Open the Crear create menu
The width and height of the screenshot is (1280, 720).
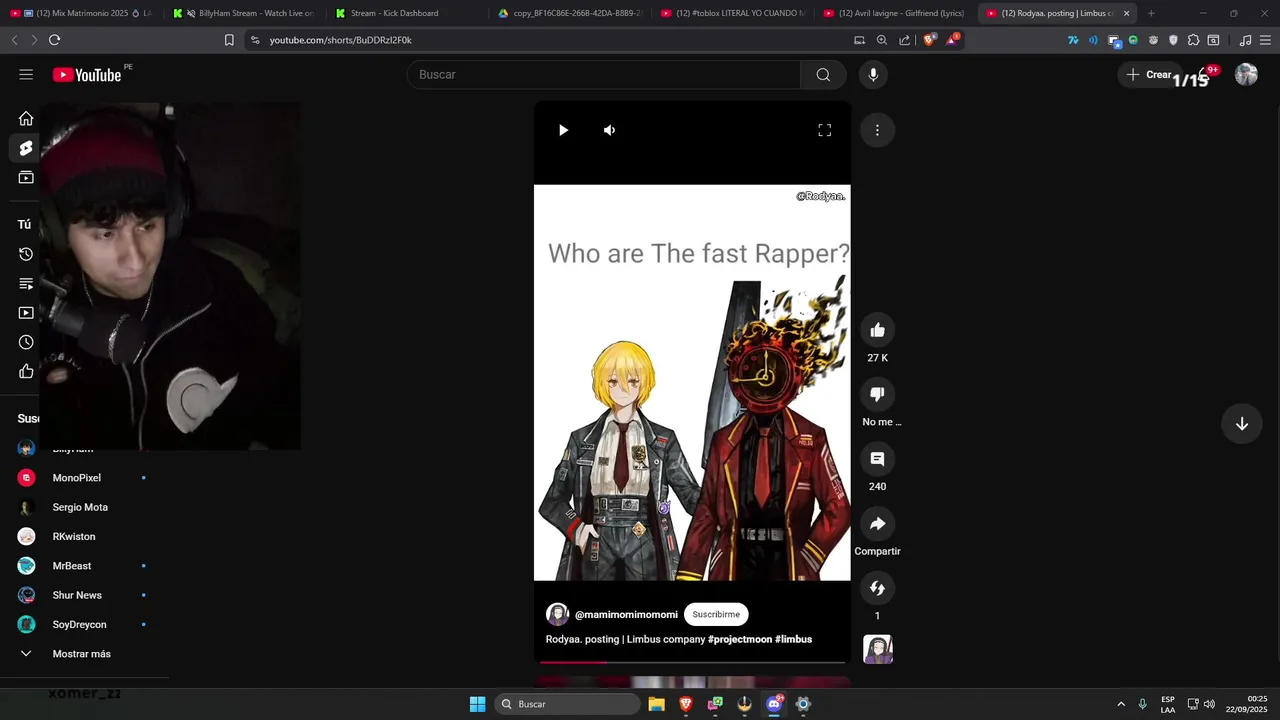click(x=1149, y=75)
